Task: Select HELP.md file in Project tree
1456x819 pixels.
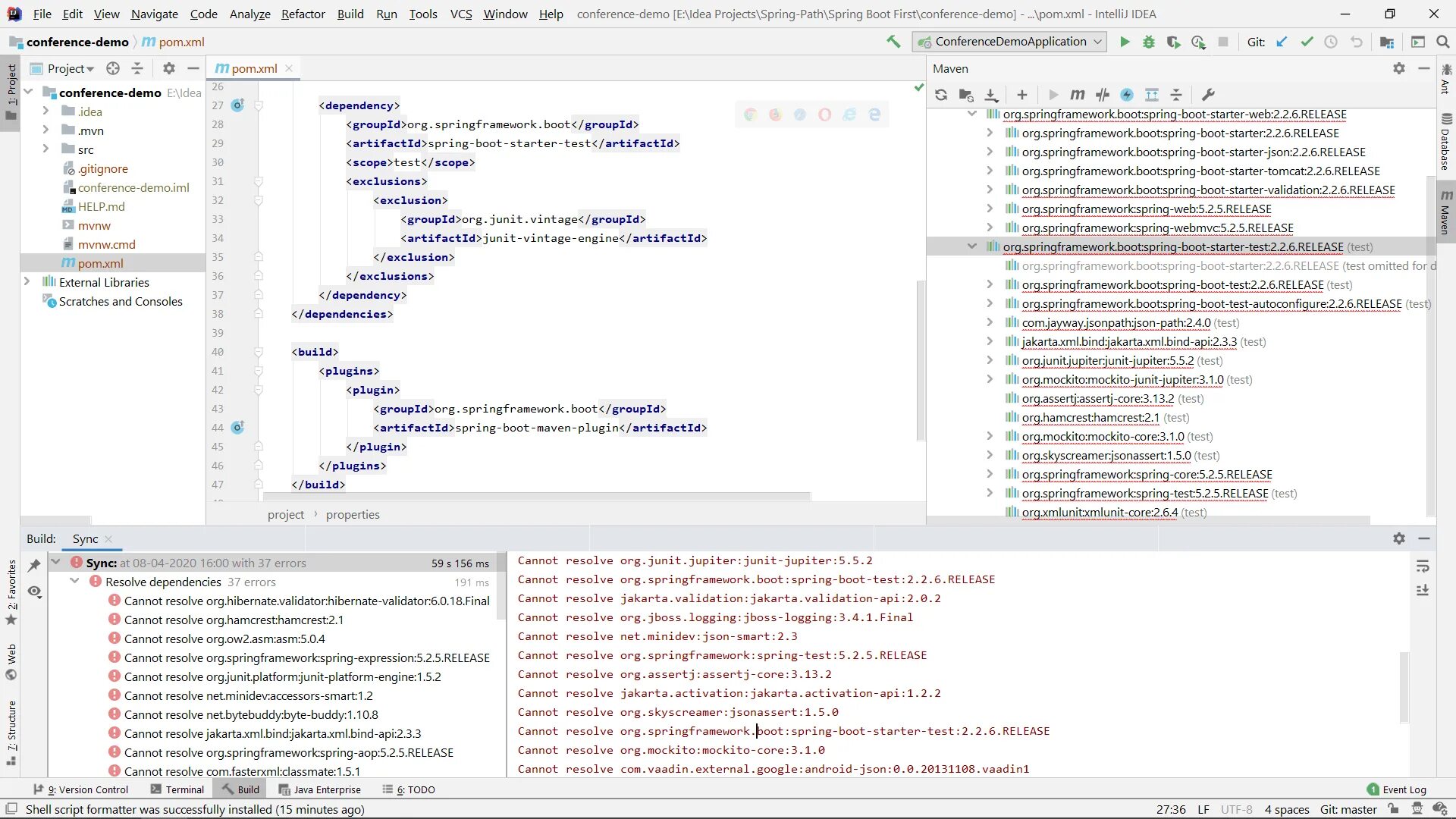Action: pos(101,206)
